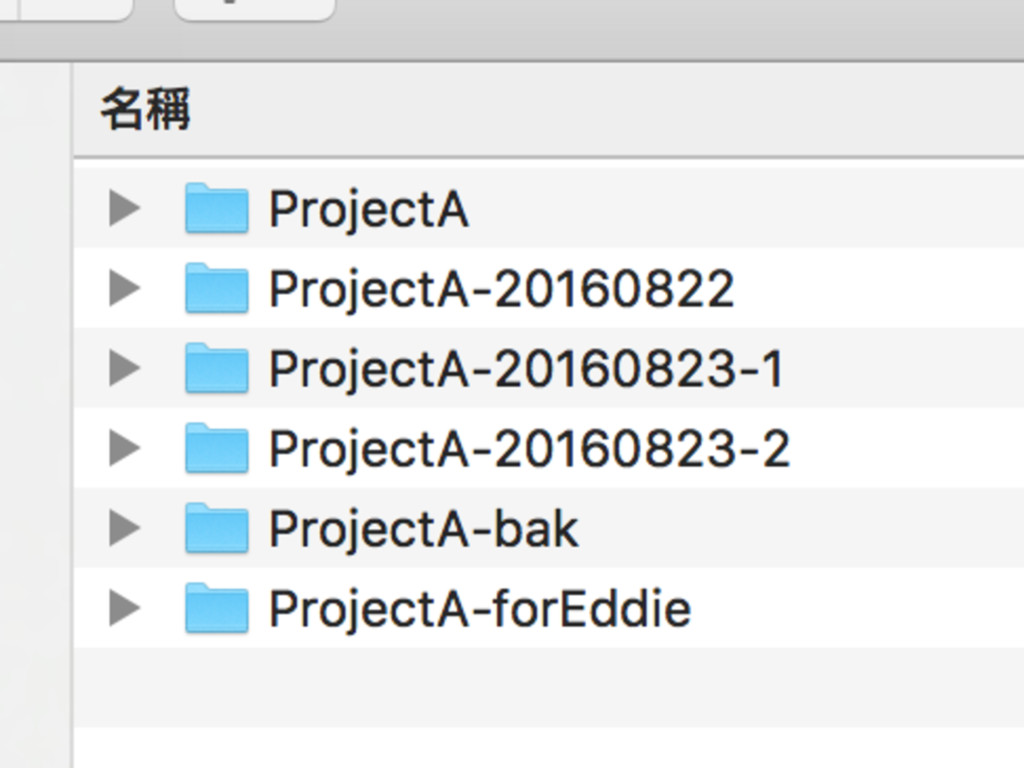The width and height of the screenshot is (1024, 768).
Task: Select the ProjectA-20160823-1 row label
Action: coord(526,370)
